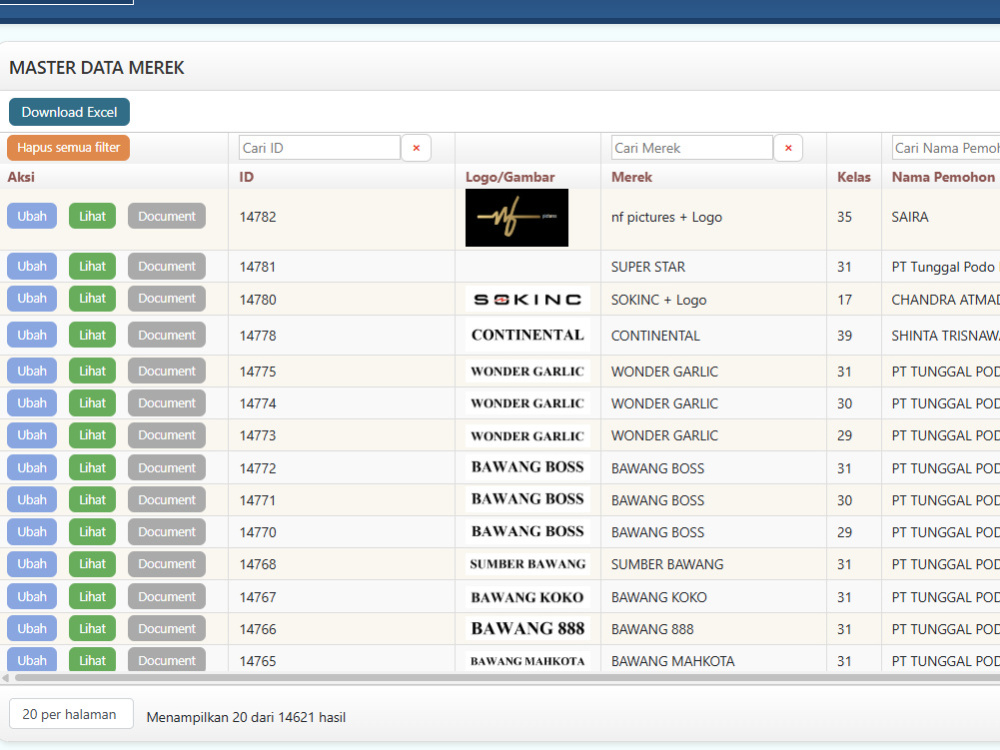Screen dimensions: 1000x750
Task: Focus the Cari Nama Pemohon search input
Action: (x=946, y=148)
